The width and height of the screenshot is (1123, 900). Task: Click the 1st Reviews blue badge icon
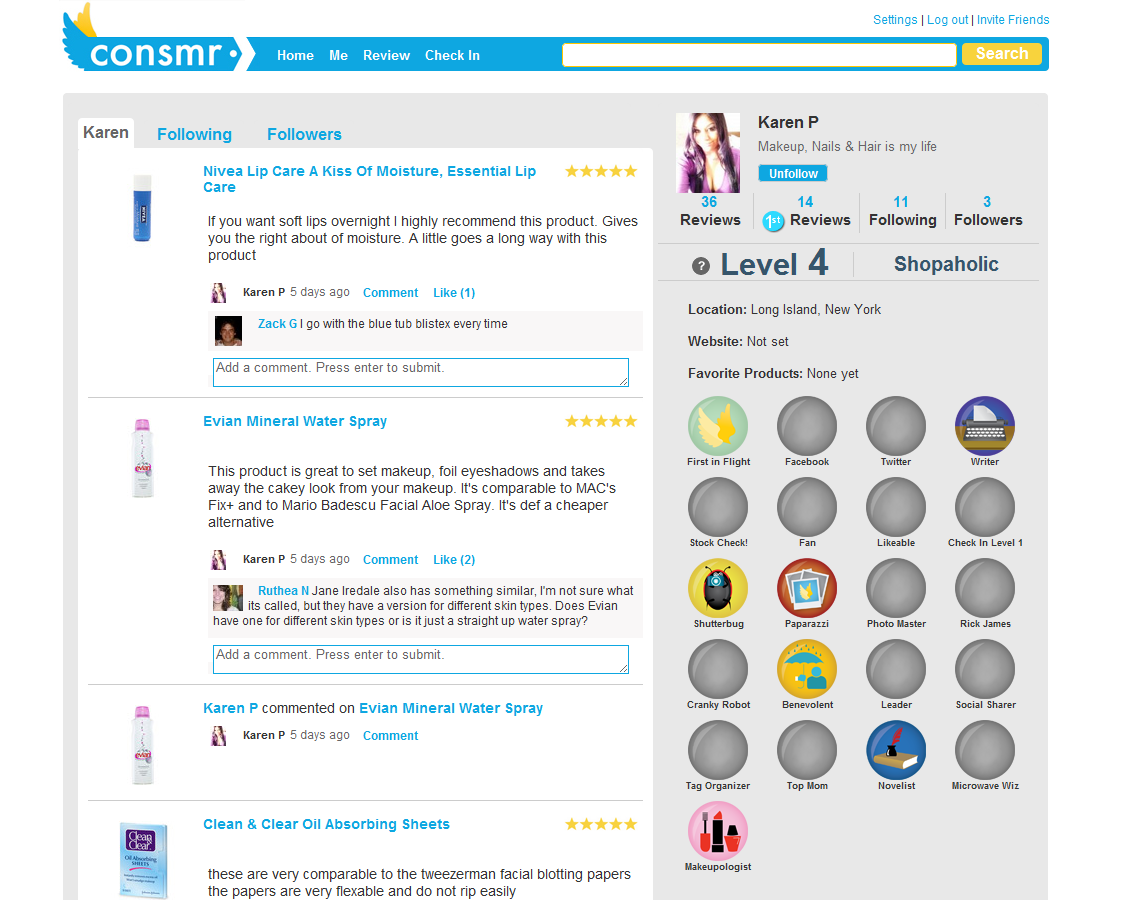(773, 221)
